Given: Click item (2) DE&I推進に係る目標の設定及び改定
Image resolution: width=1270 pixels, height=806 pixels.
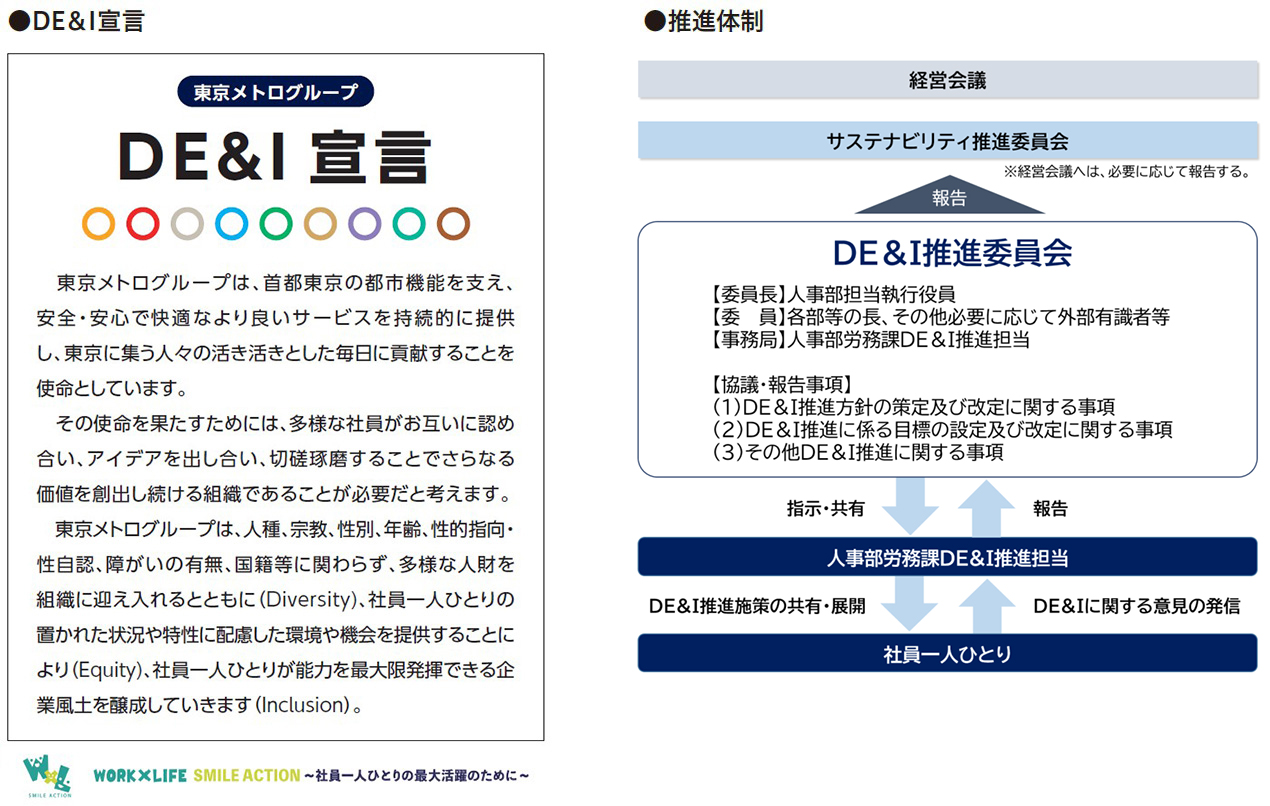Looking at the screenshot, I should pyautogui.click(x=943, y=430).
